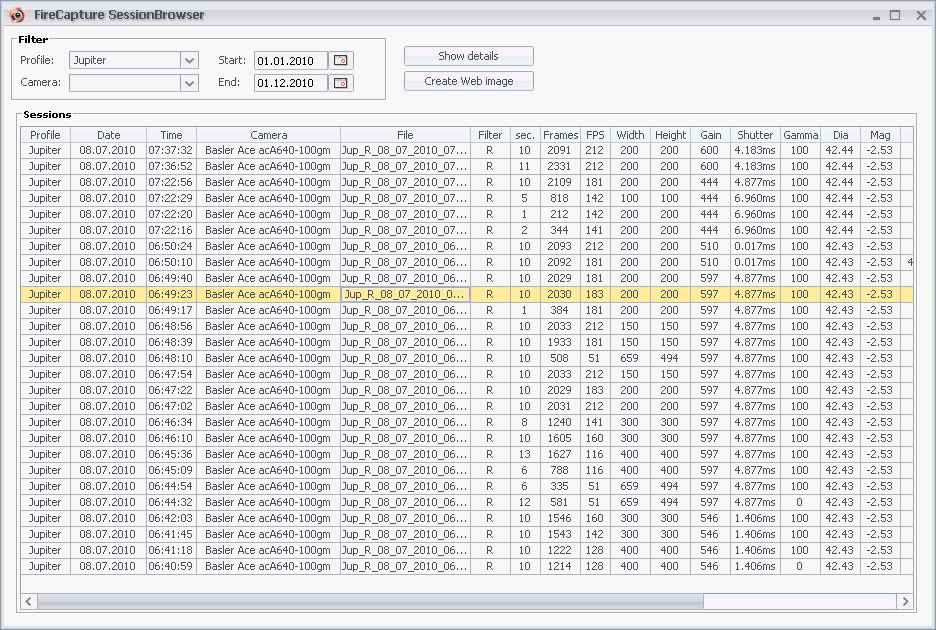Expand the Camera dropdown arrow
Viewport: 936px width, 630px height.
(189, 83)
